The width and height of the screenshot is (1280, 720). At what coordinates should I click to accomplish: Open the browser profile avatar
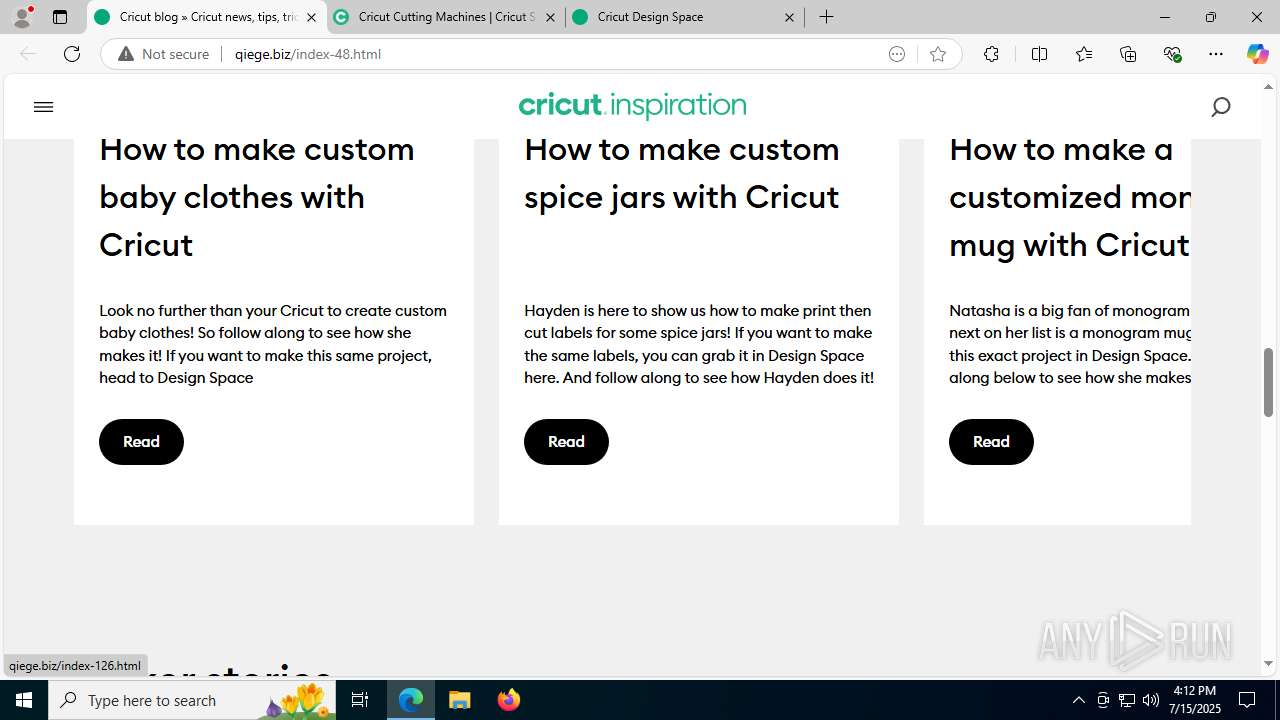coord(22,17)
